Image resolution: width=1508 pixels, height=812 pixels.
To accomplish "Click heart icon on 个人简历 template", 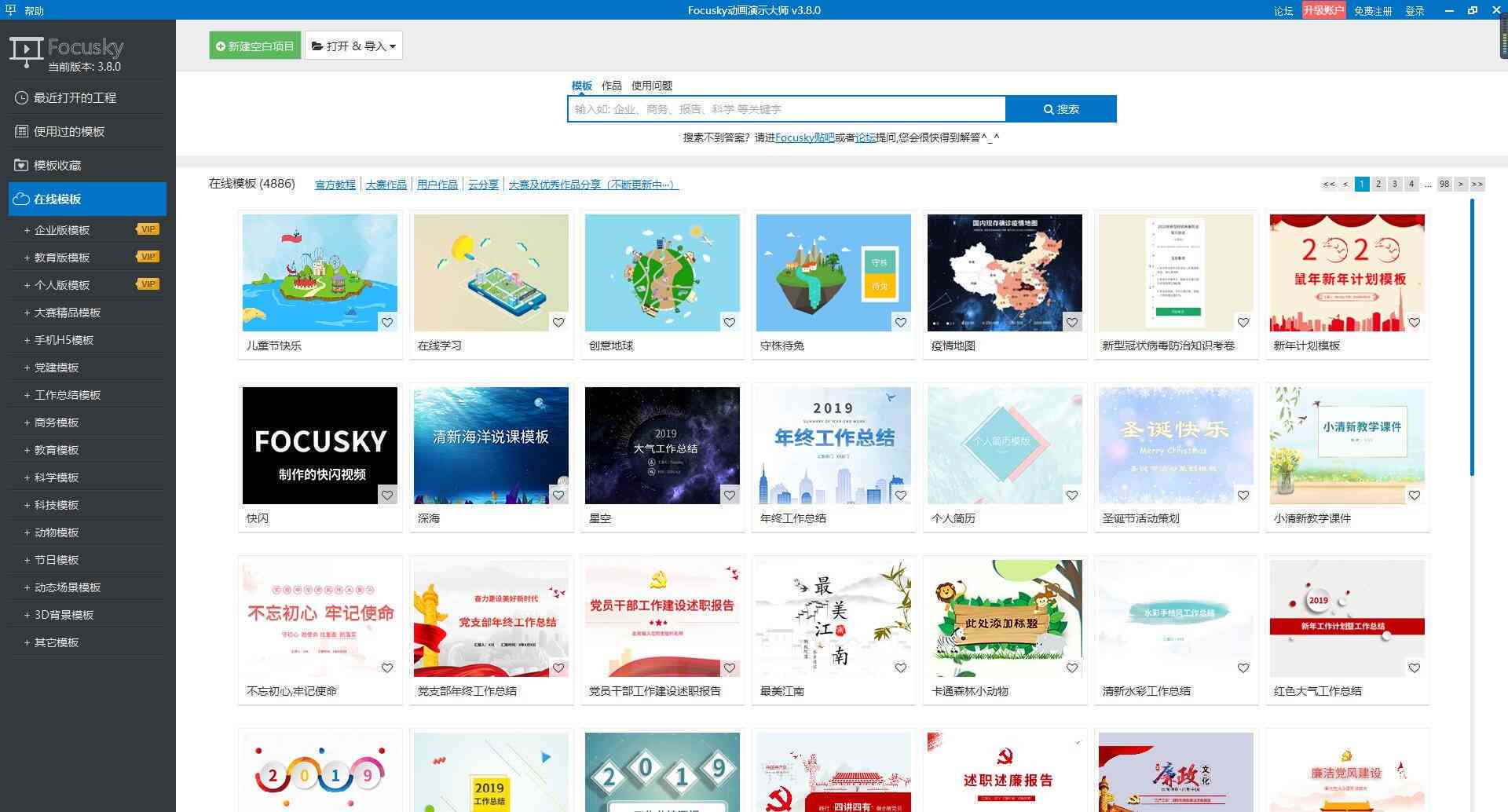I will click(1072, 495).
